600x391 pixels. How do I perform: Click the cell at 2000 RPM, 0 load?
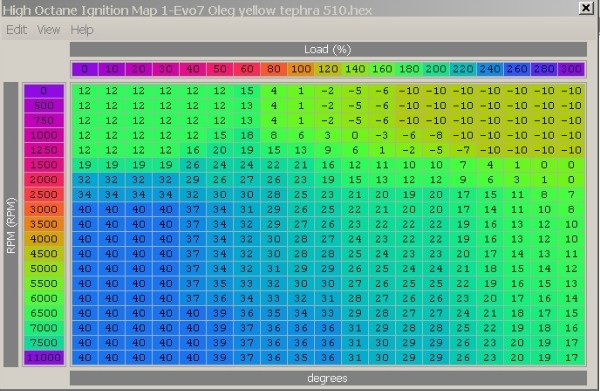85,180
